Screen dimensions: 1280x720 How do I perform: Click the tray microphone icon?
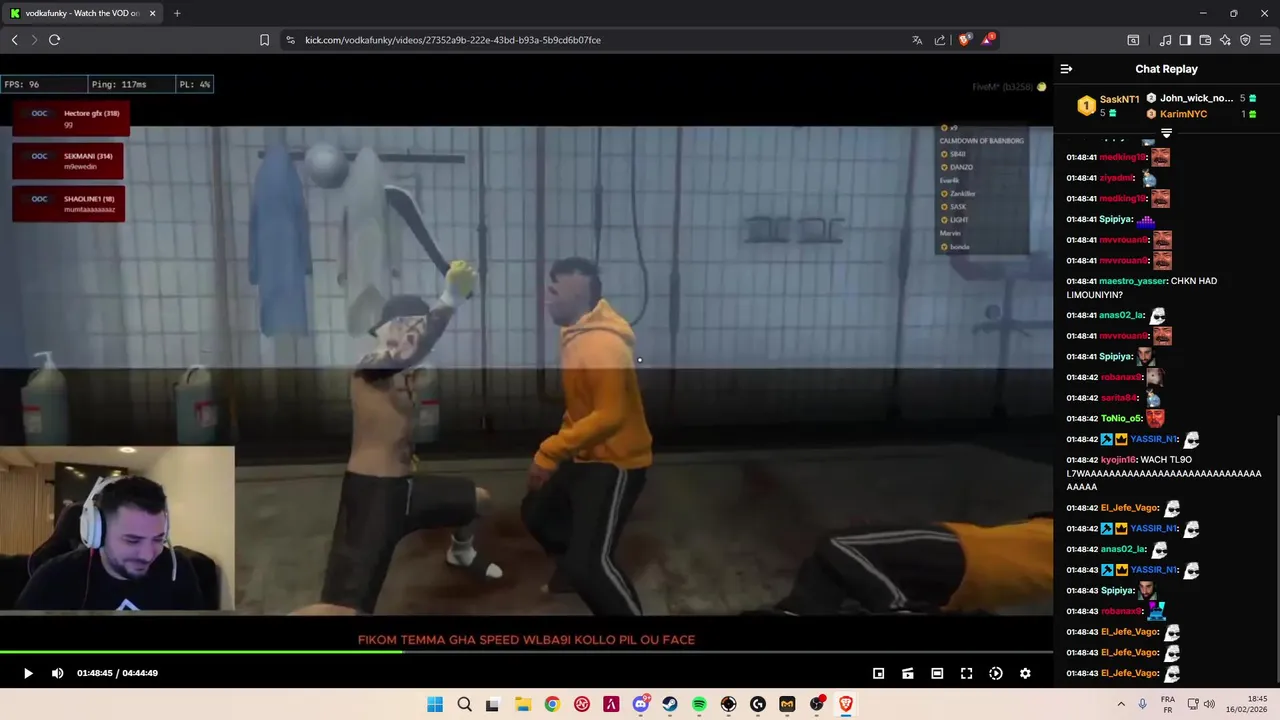tap(1143, 704)
